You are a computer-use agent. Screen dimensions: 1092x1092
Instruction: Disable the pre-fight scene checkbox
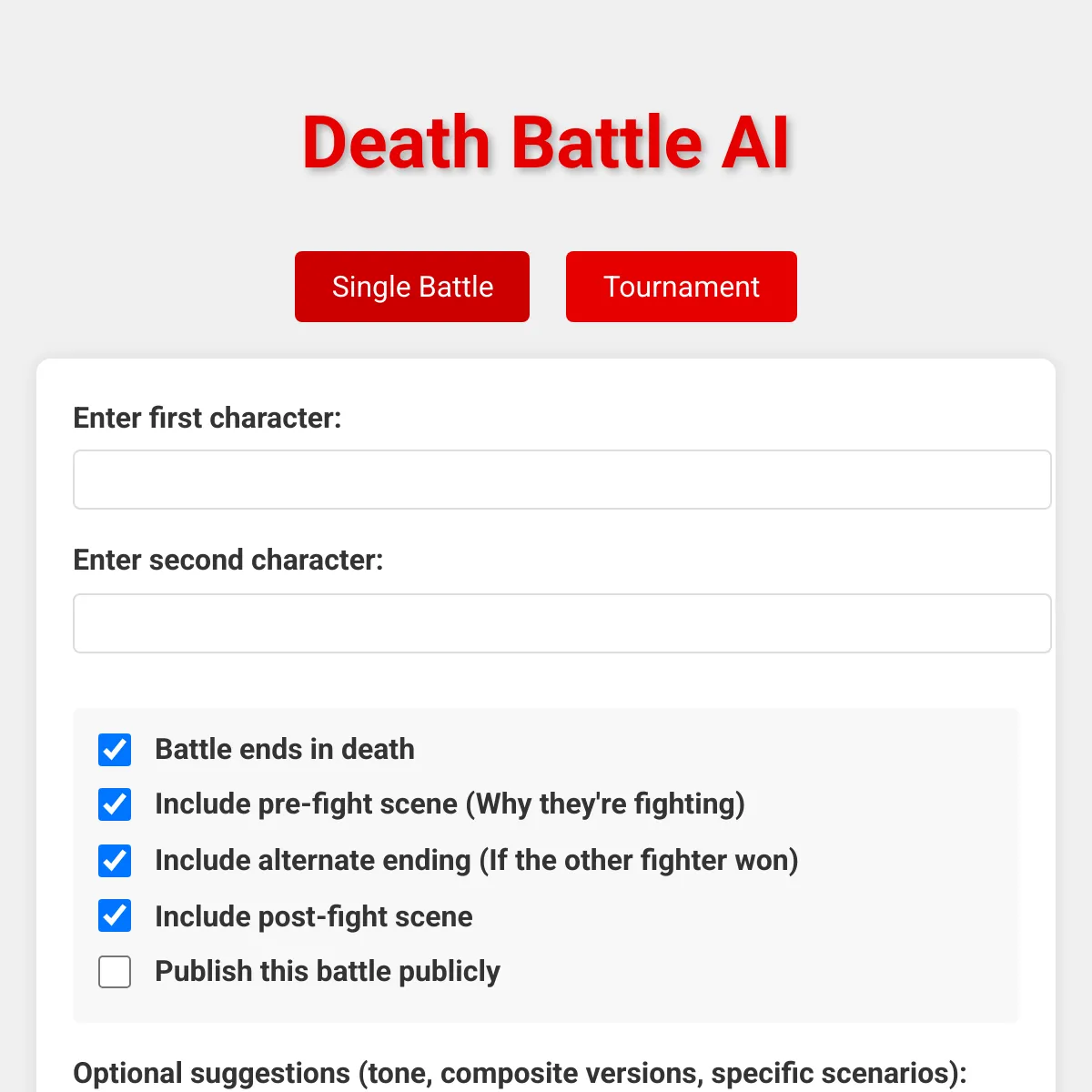[x=115, y=804]
